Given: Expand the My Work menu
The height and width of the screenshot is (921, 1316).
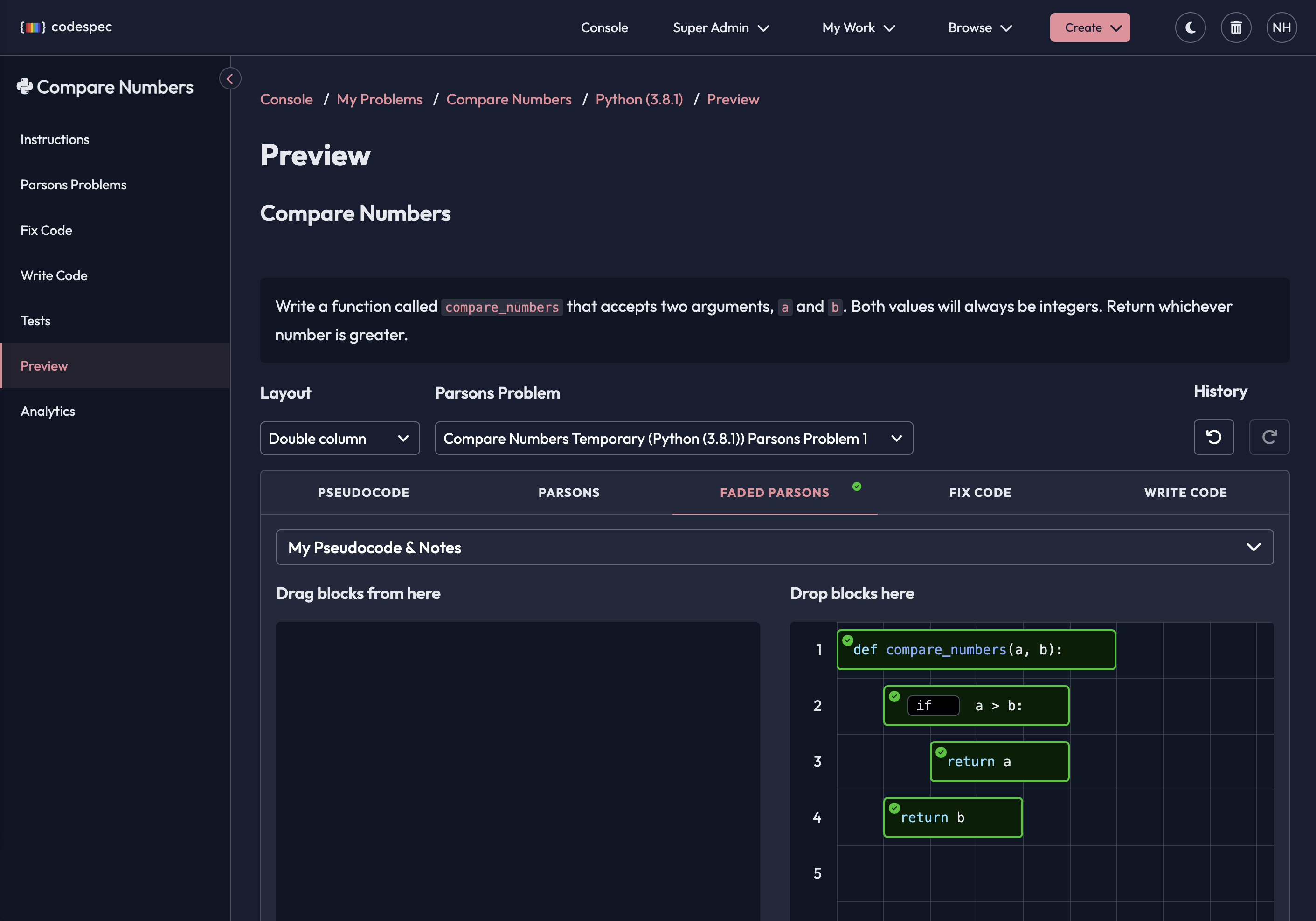Looking at the screenshot, I should click(x=858, y=27).
